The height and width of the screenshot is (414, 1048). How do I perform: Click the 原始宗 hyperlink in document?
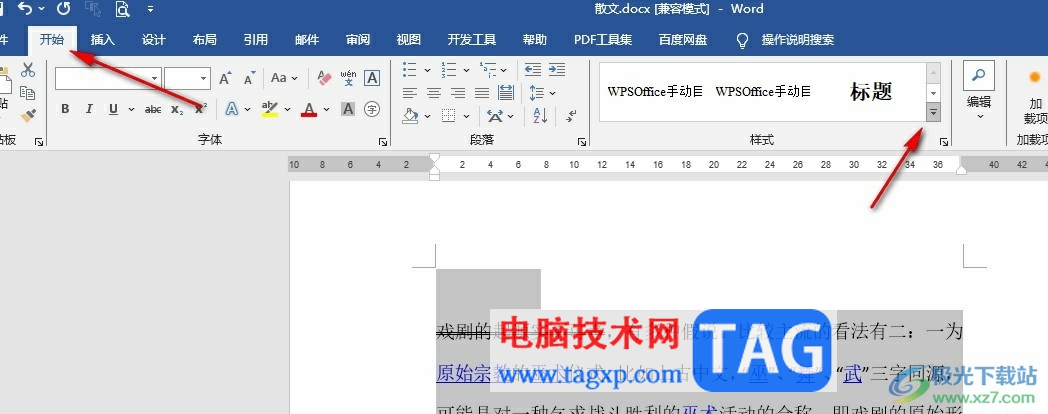(x=463, y=373)
